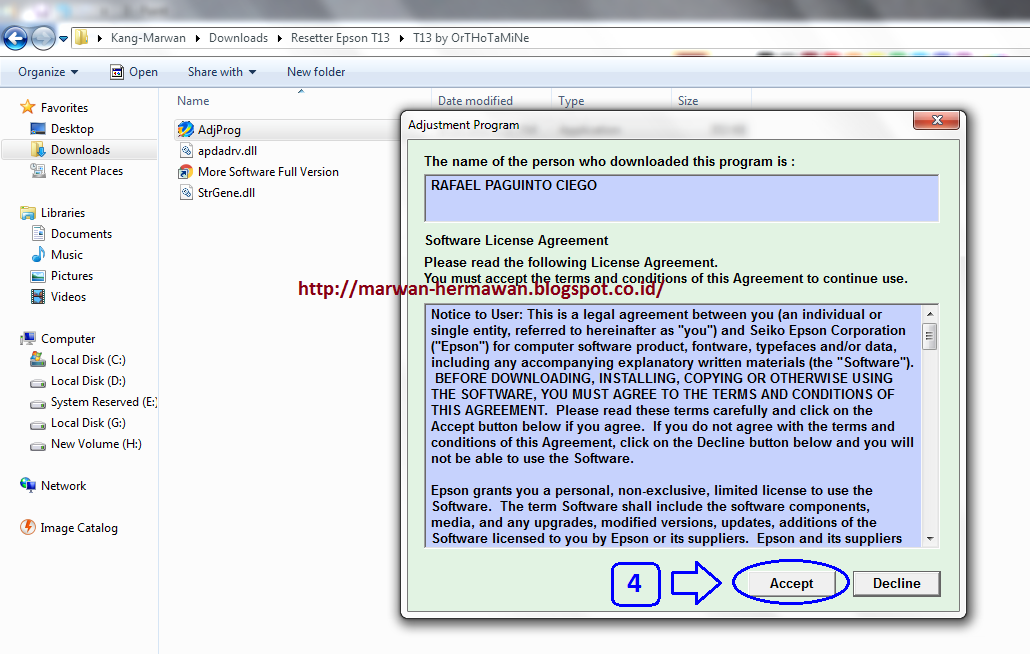The height and width of the screenshot is (654, 1030).
Task: Sort by Size column header
Action: (688, 101)
